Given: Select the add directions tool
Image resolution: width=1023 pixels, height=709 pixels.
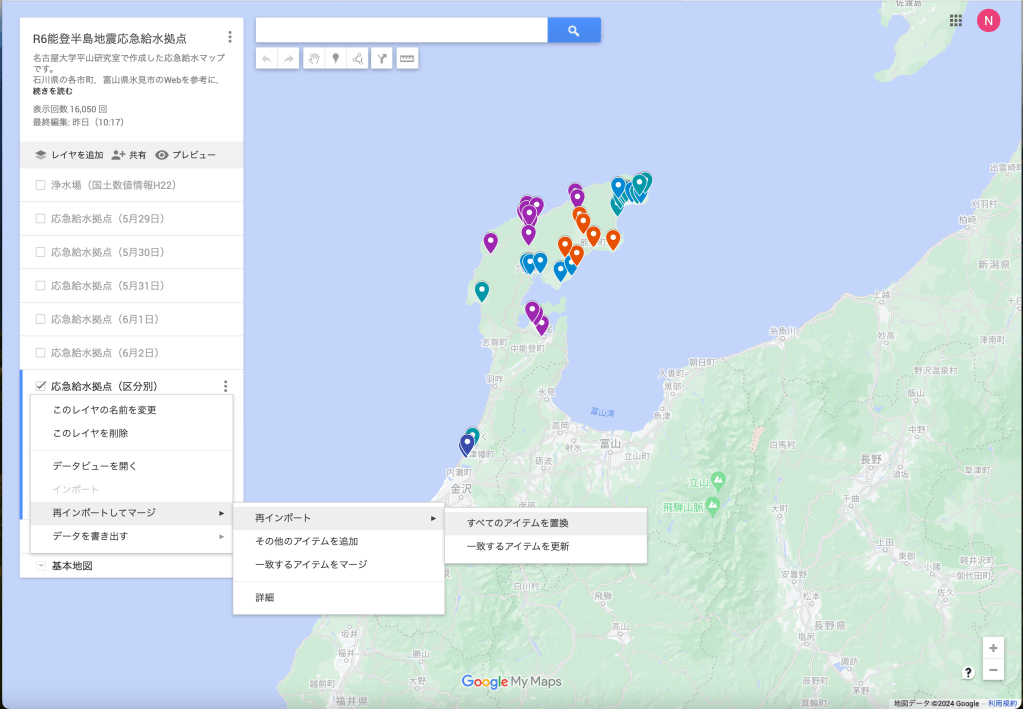Looking at the screenshot, I should point(381,59).
